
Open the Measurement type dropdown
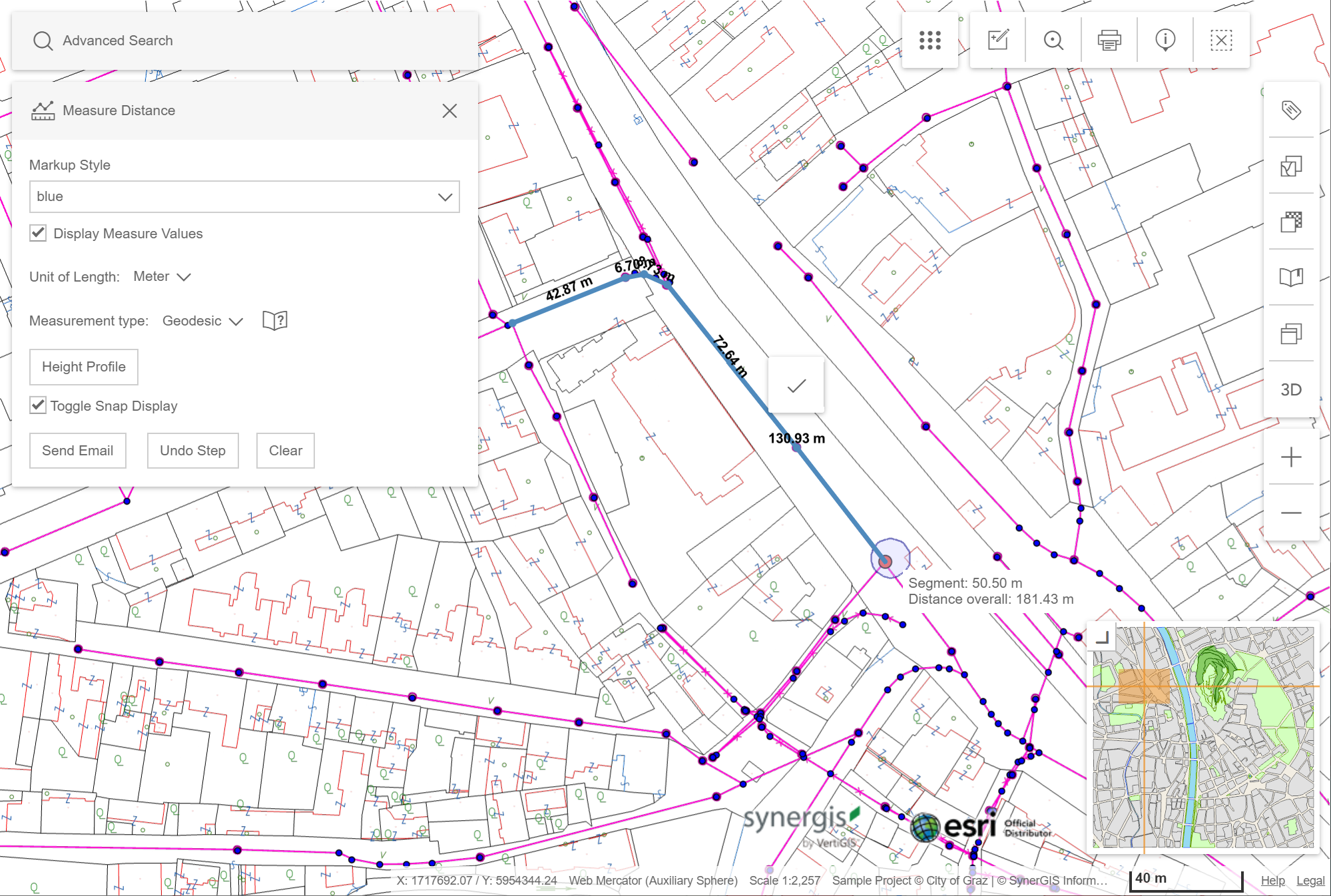[202, 320]
